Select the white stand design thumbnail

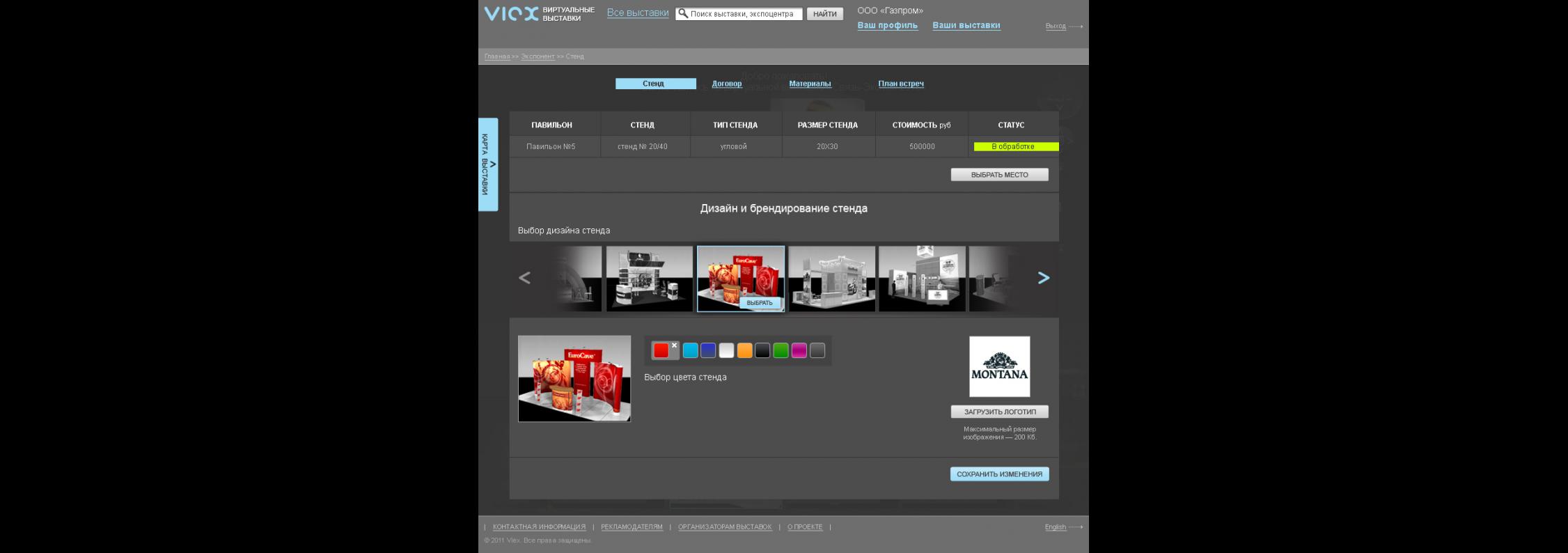pyautogui.click(x=831, y=279)
